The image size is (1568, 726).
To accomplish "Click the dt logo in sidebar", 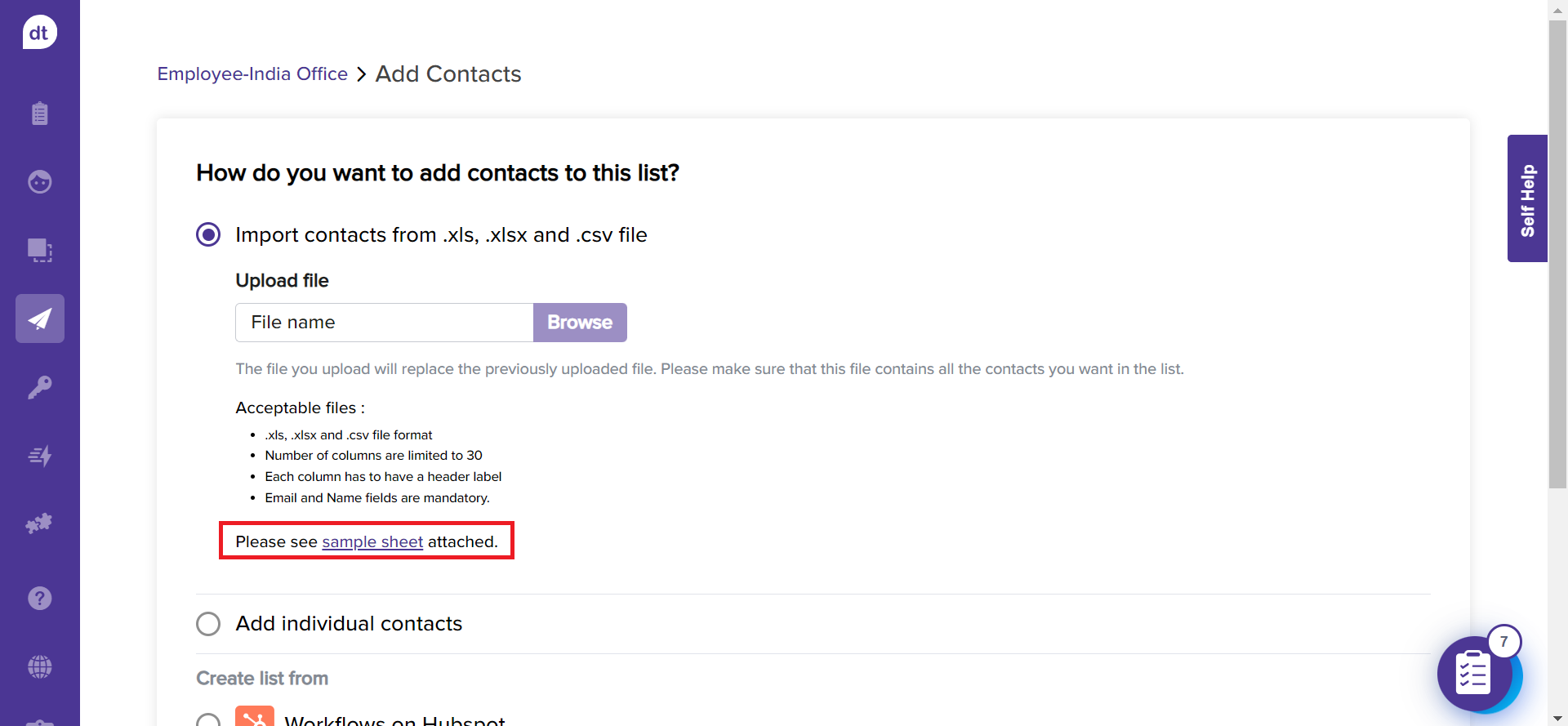I will pos(39,33).
